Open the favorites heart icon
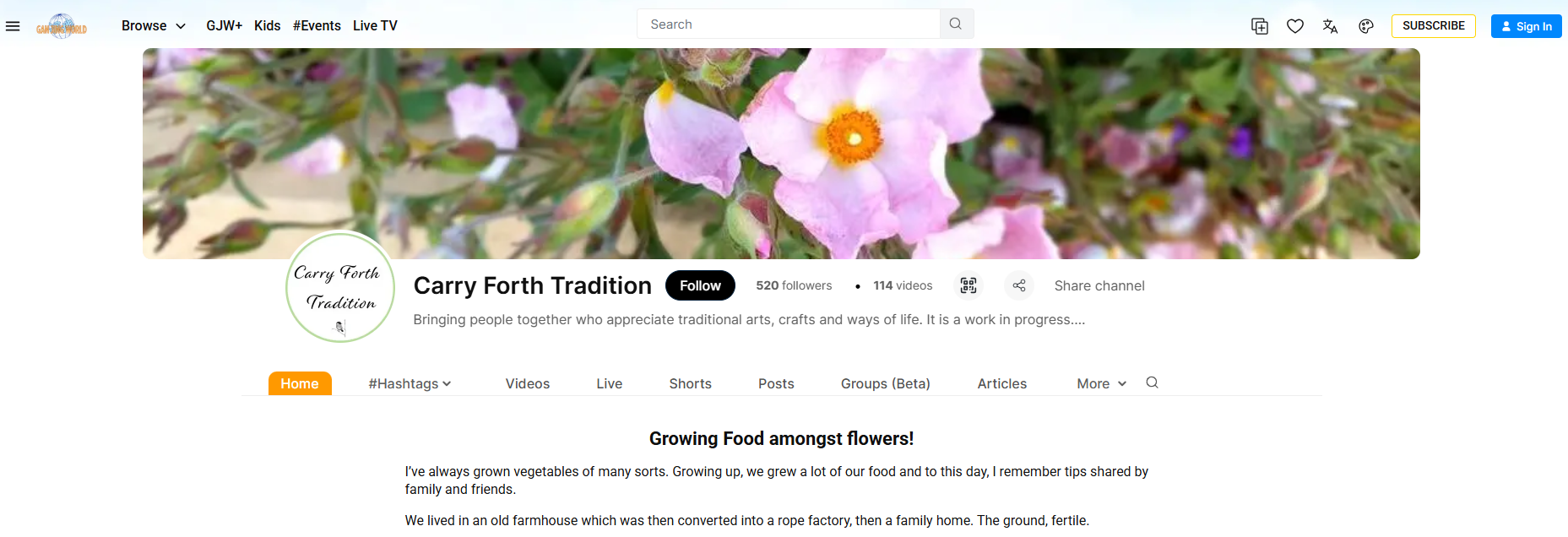The width and height of the screenshot is (1568, 537). (x=1295, y=26)
